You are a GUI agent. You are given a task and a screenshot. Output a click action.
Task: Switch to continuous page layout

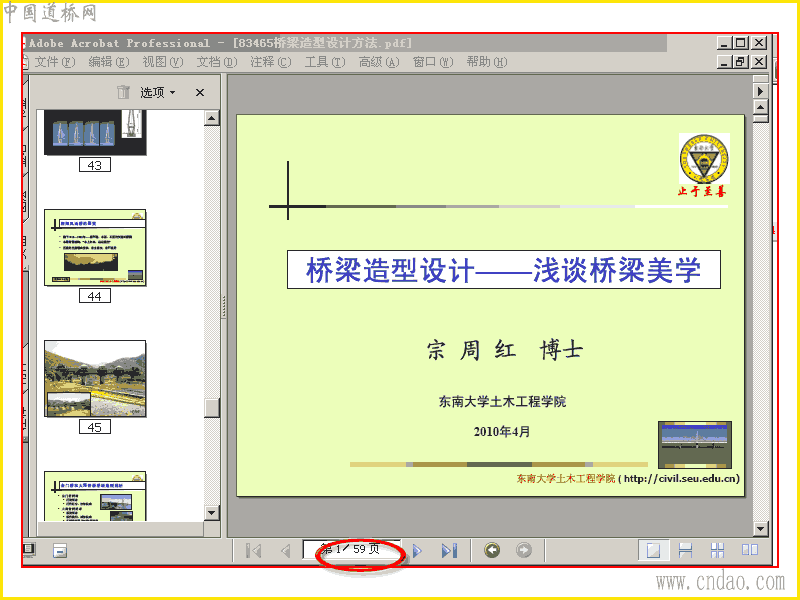(685, 550)
